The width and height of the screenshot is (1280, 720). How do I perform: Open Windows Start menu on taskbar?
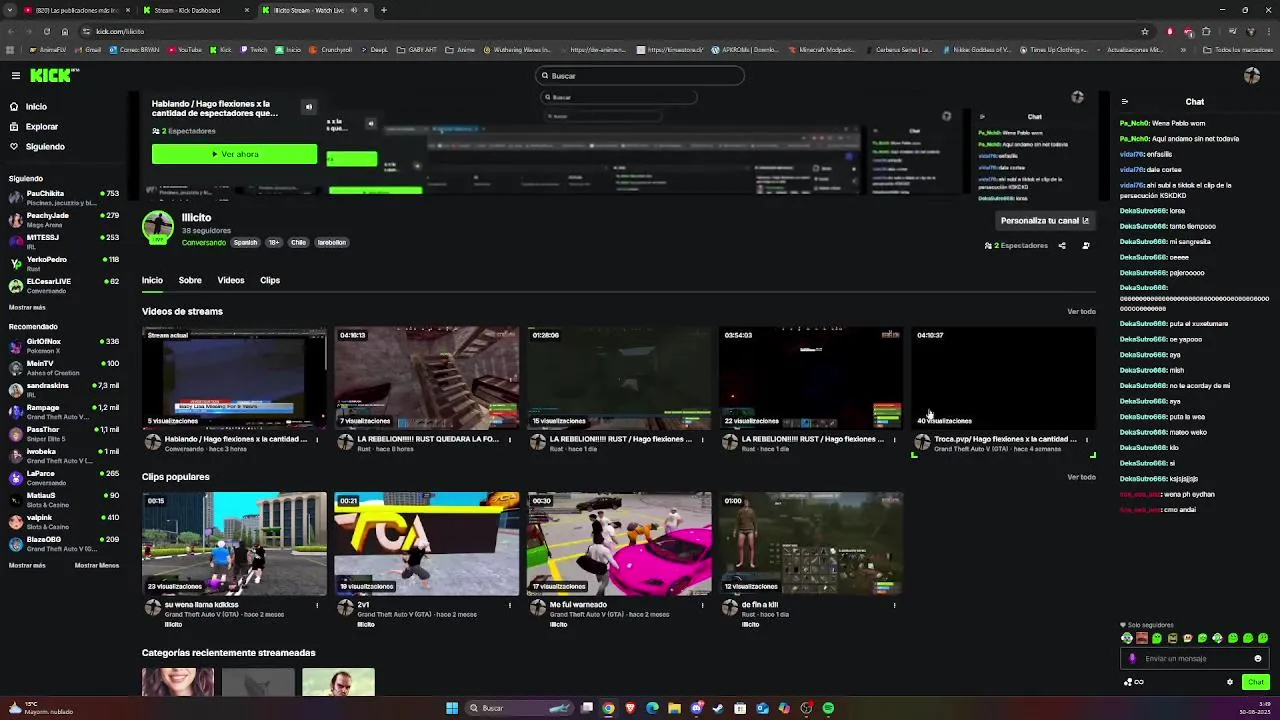(452, 708)
